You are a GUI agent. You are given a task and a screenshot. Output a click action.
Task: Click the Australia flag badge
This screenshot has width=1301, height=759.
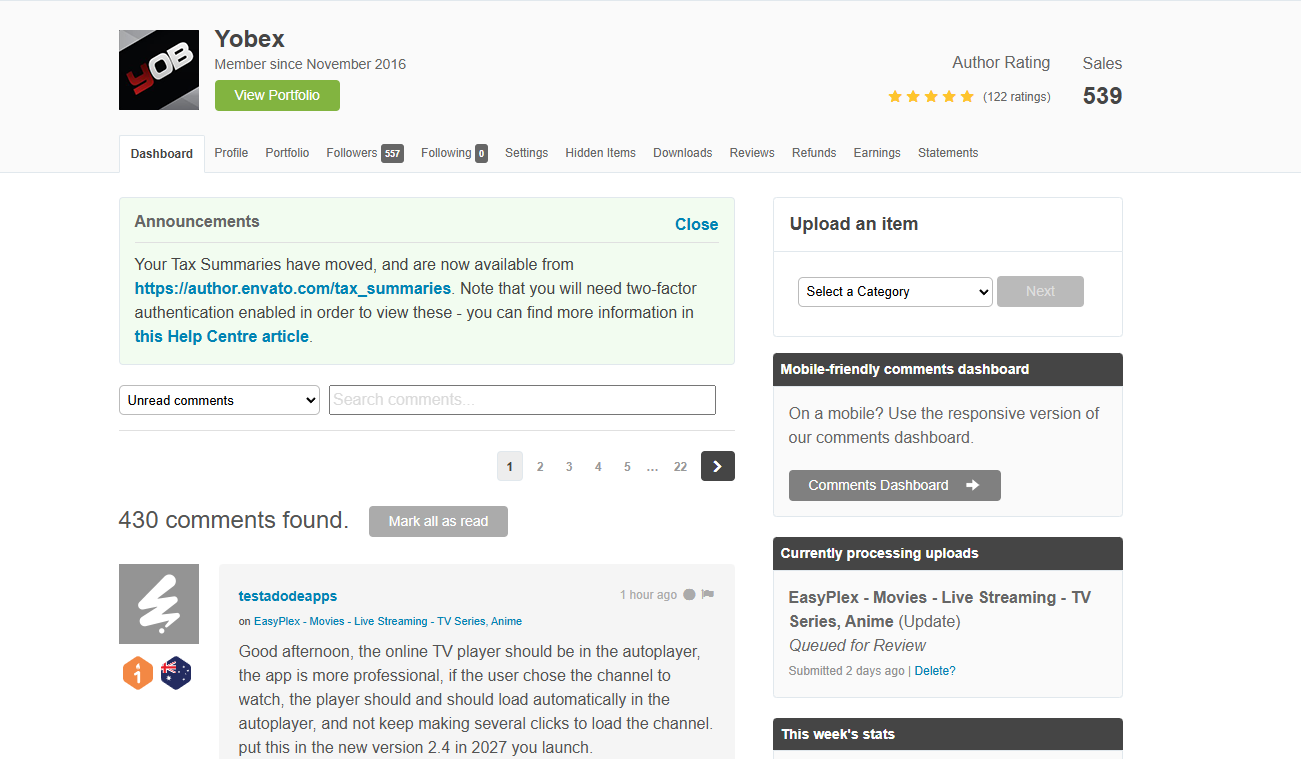(x=176, y=674)
